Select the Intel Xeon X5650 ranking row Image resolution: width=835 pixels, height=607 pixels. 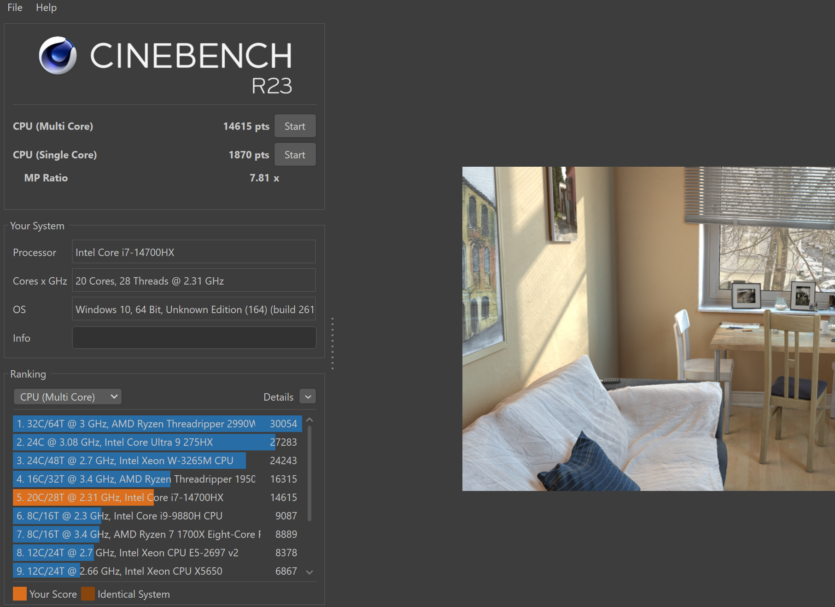point(158,571)
